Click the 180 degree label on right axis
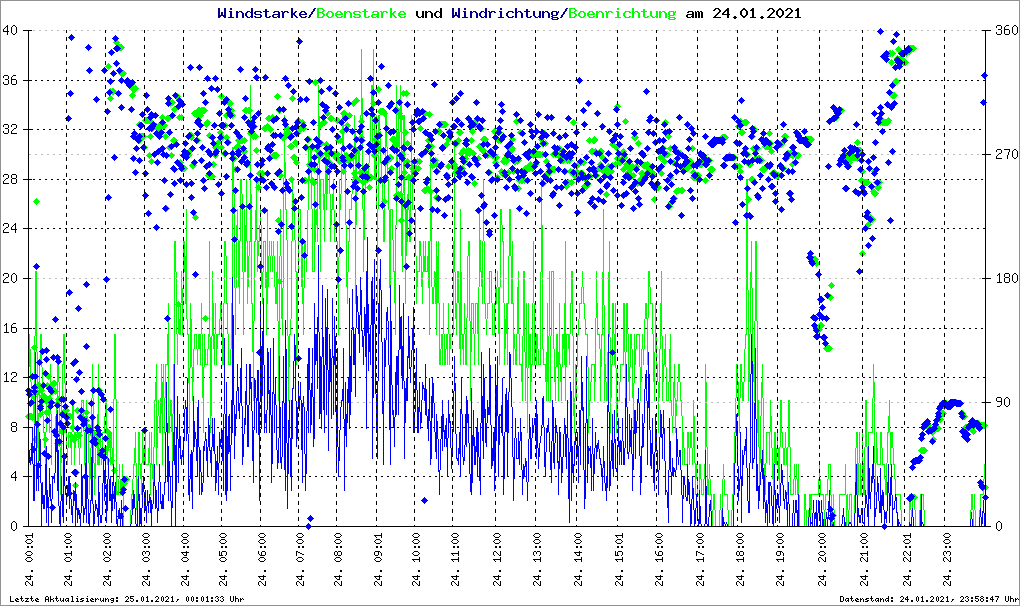This screenshot has height=606, width=1020. [1004, 279]
